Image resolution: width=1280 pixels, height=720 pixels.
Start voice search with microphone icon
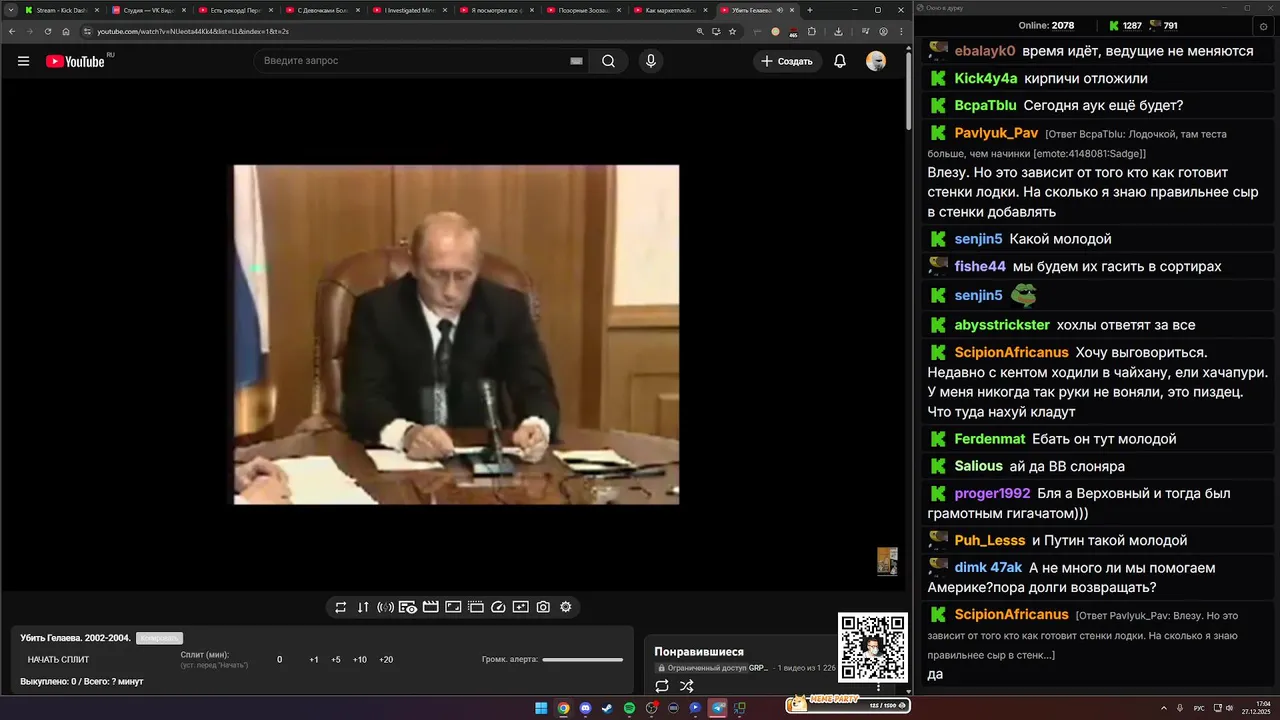(651, 61)
